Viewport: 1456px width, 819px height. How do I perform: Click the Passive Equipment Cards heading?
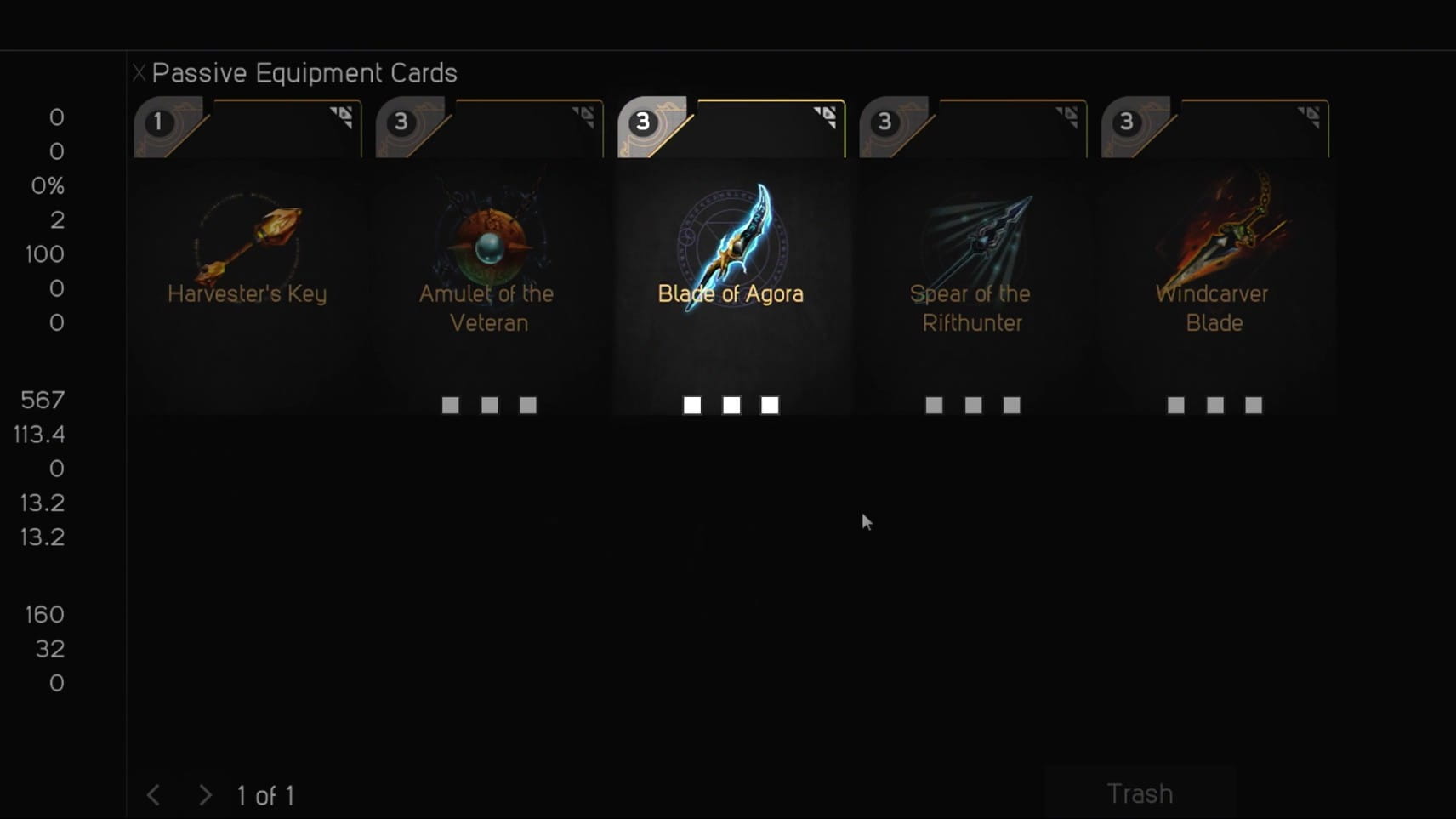pos(304,73)
